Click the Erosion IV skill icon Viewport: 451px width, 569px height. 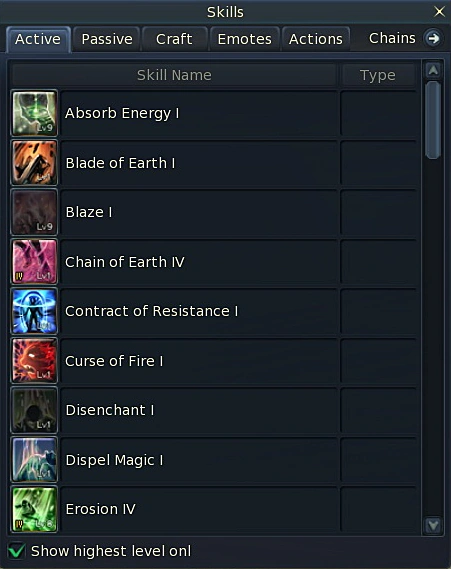pos(34,509)
